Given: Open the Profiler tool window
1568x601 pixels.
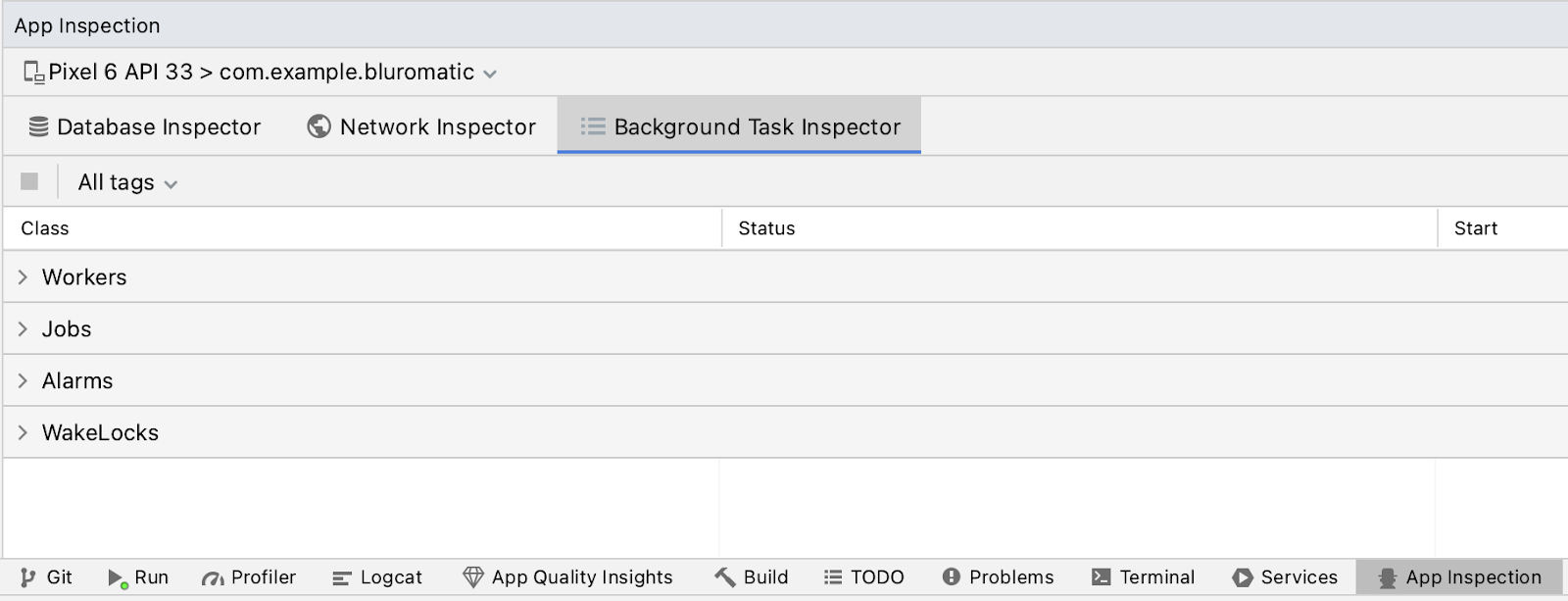Looking at the screenshot, I should point(249,577).
